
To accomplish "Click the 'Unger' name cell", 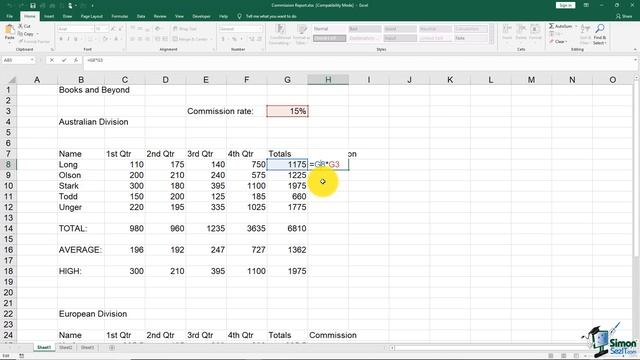I will click(x=81, y=207).
